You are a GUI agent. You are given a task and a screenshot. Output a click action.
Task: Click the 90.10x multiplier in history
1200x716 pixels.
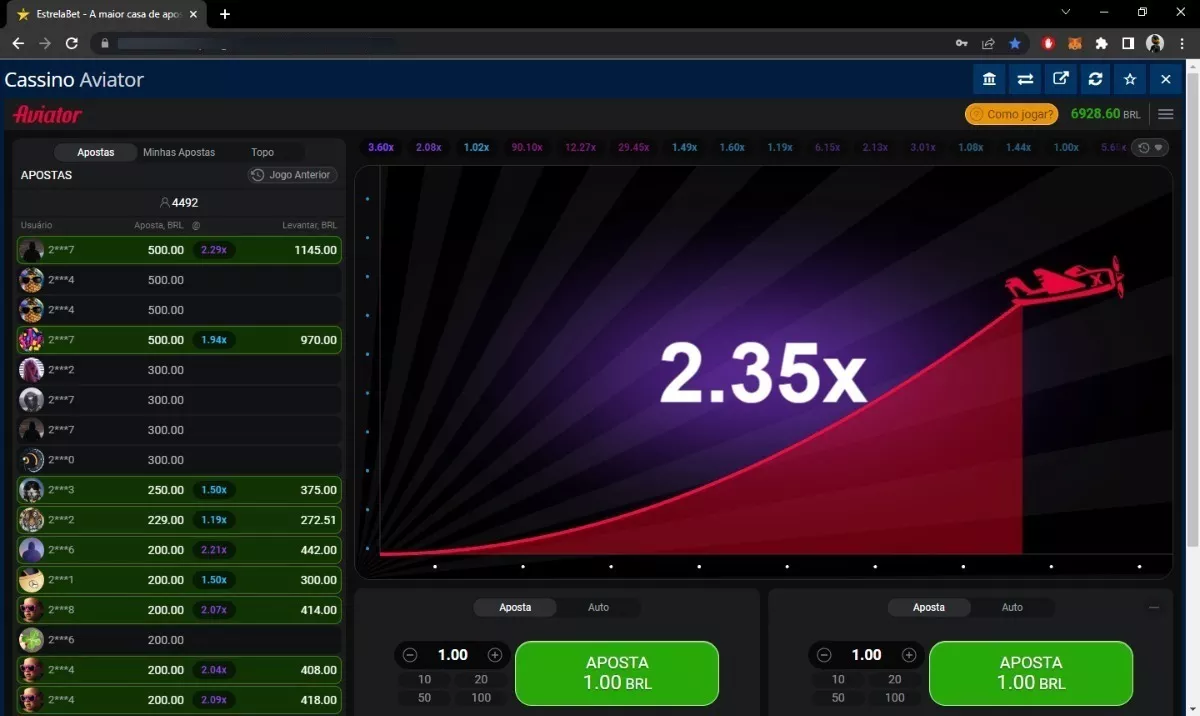click(x=527, y=147)
